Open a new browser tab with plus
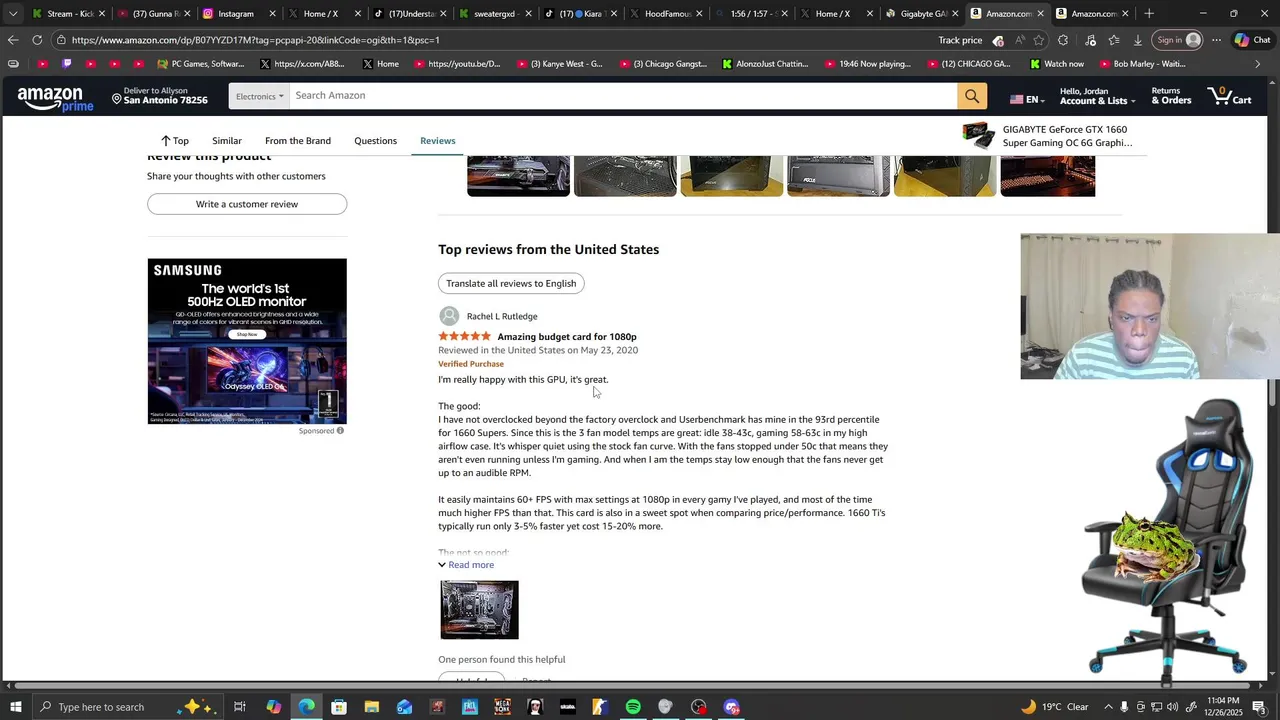This screenshot has width=1280, height=720. [1149, 14]
